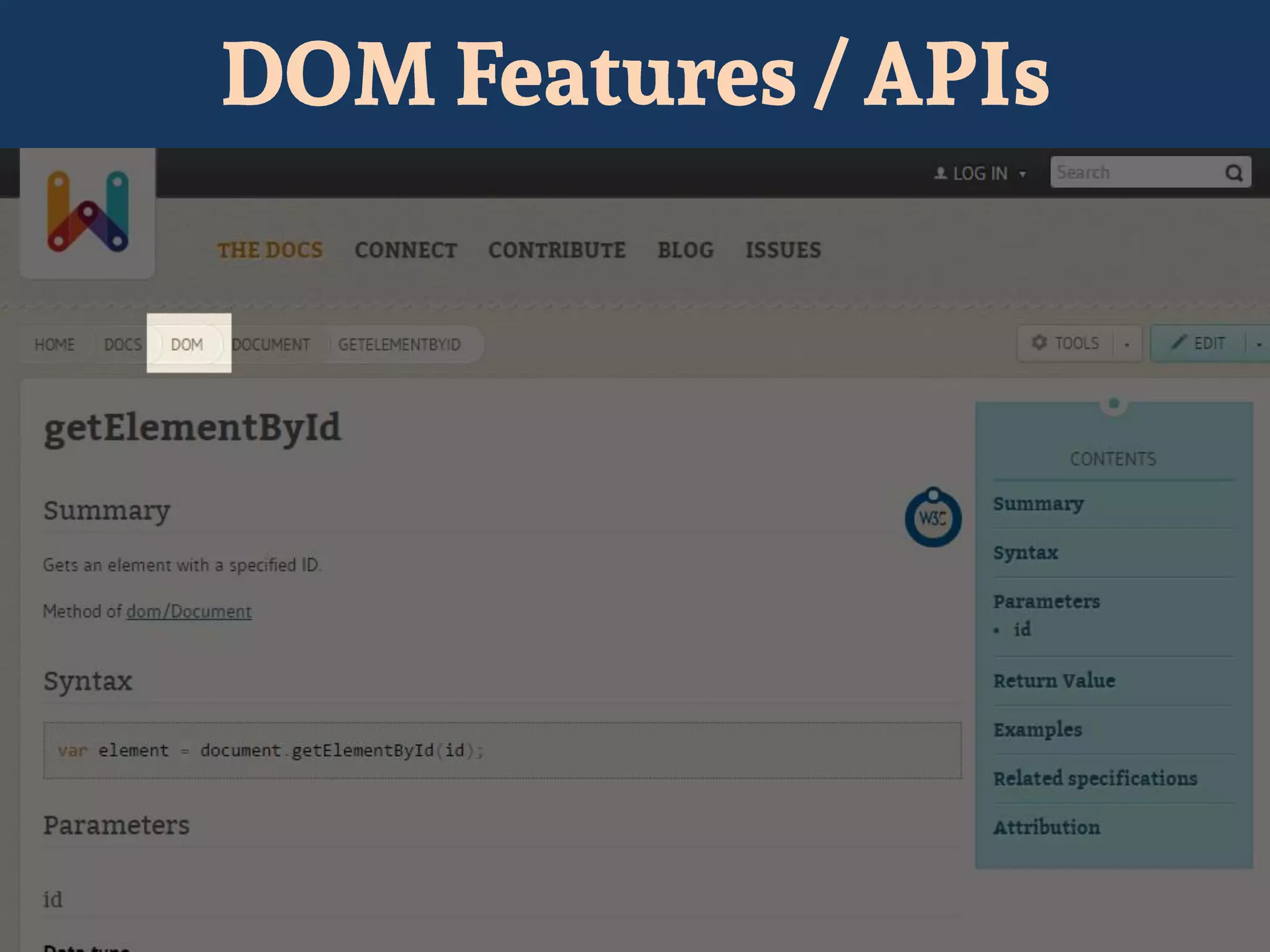Expand the Edit dropdown arrow
This screenshot has width=1270, height=952.
point(1258,345)
